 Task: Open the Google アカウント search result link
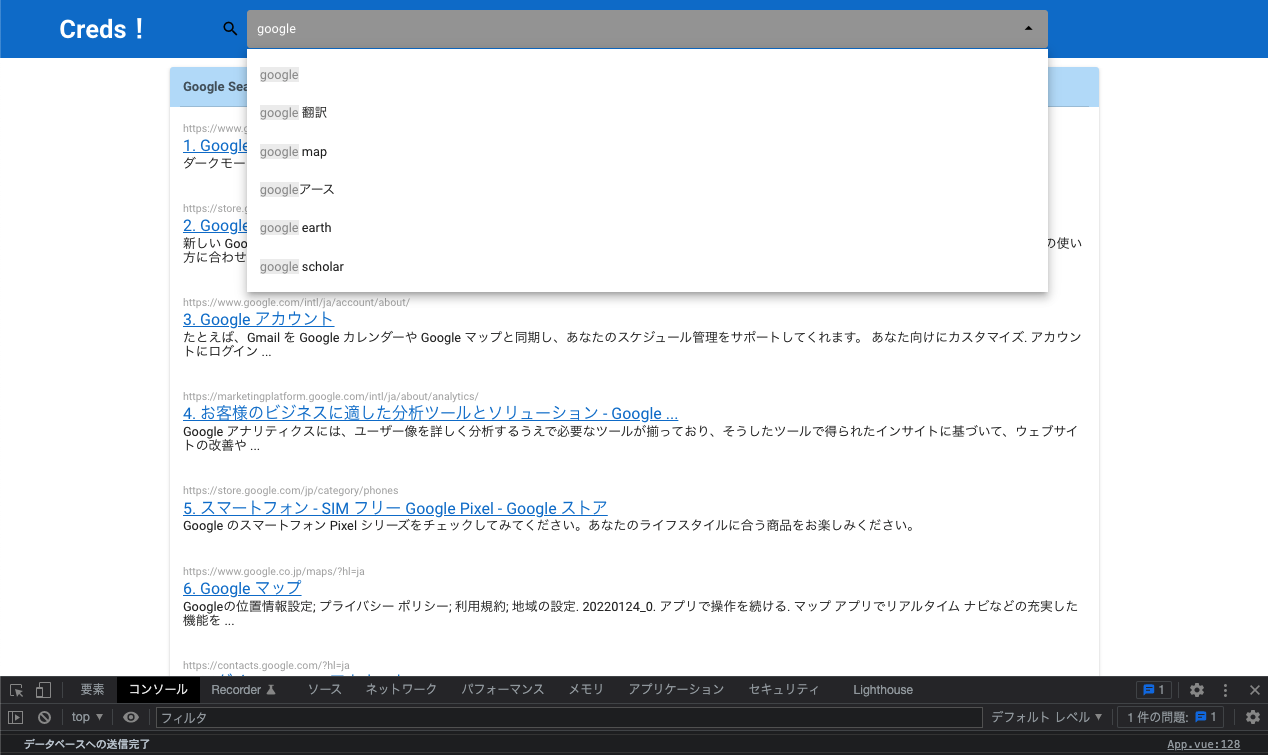point(258,318)
